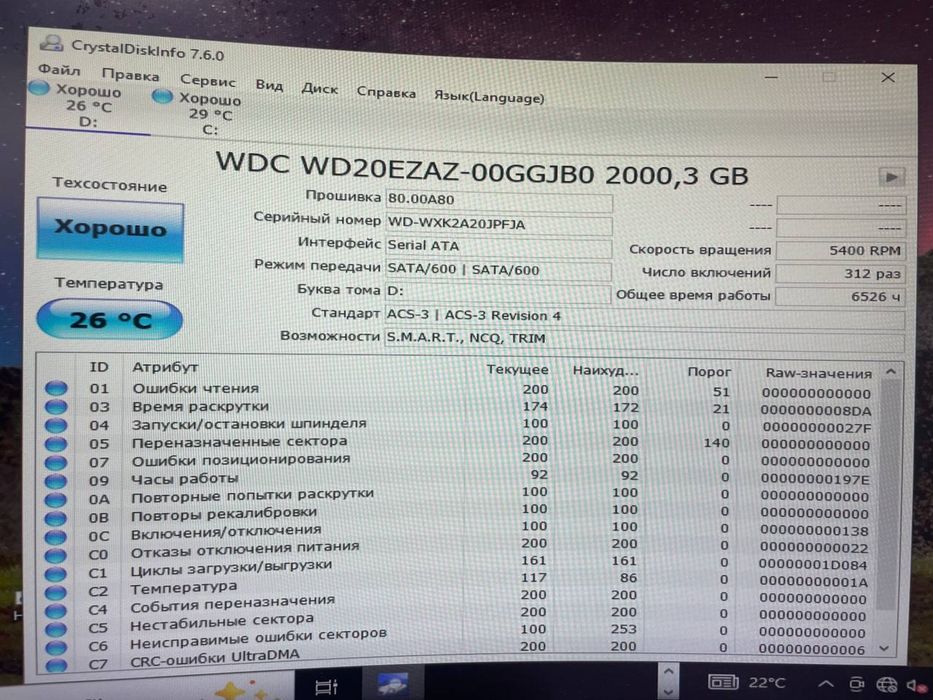The width and height of the screenshot is (933, 700).
Task: Click status orb for Время раскрутки row
Action: pos(57,407)
